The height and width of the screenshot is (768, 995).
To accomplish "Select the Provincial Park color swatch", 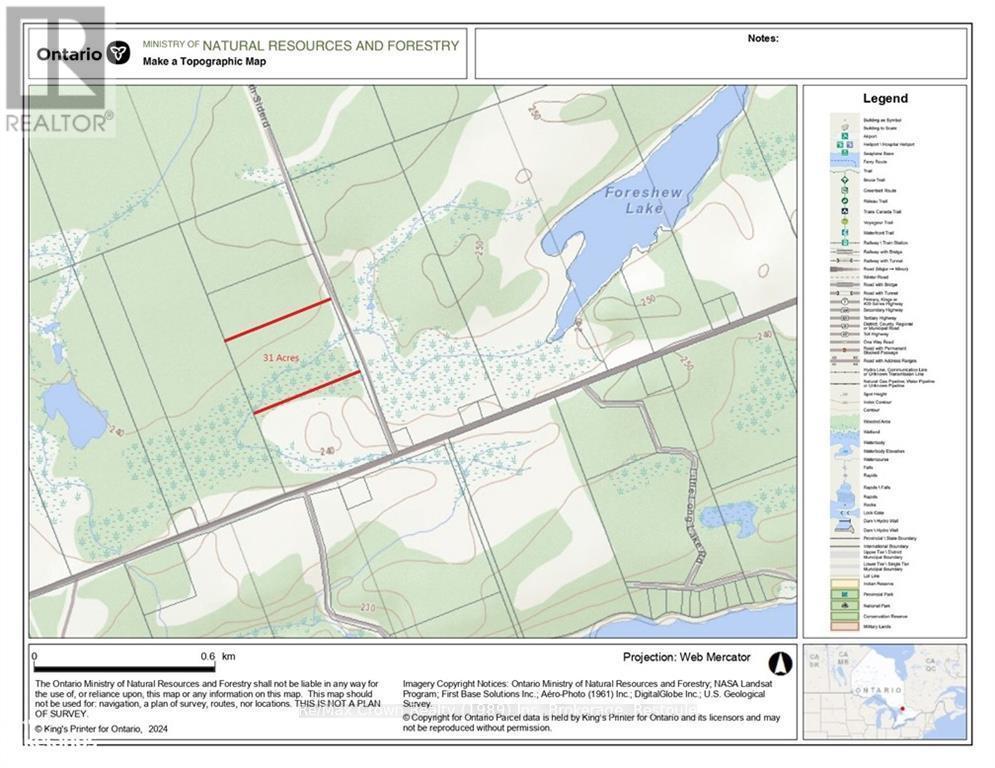I will 844,594.
